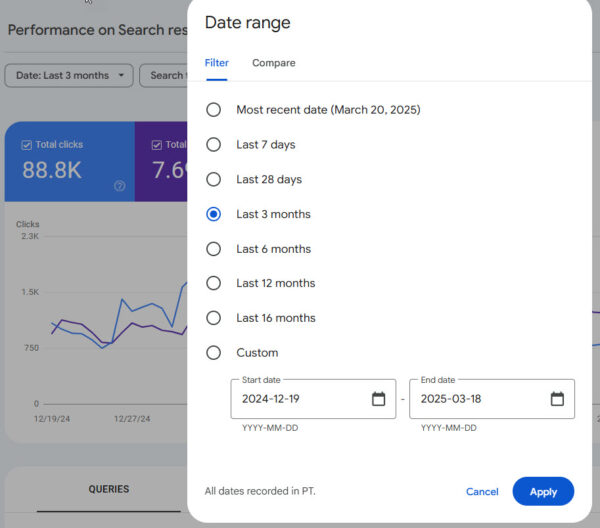
Task: Switch to the Compare tab
Action: click(274, 63)
